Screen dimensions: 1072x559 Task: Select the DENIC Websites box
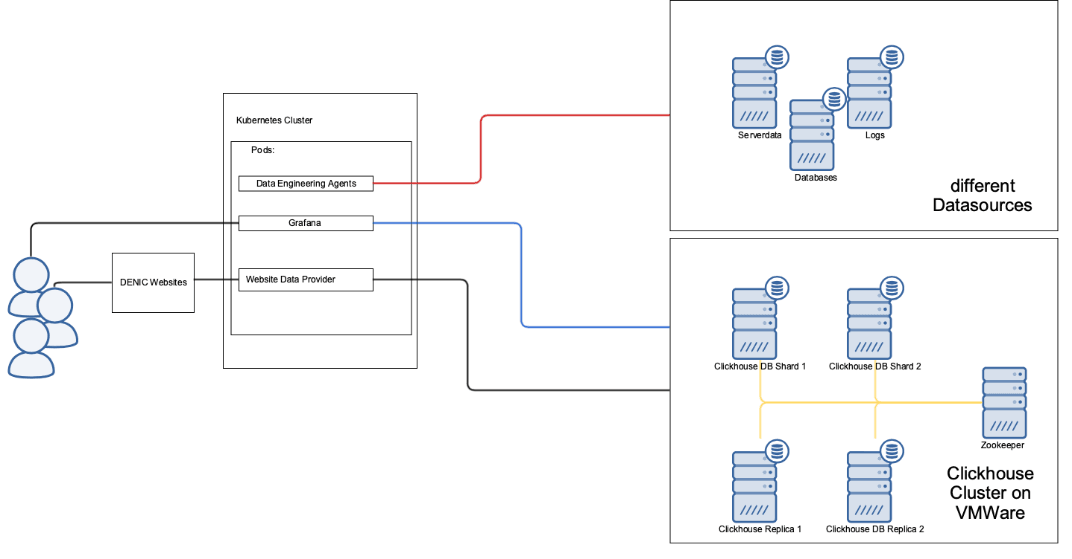153,282
